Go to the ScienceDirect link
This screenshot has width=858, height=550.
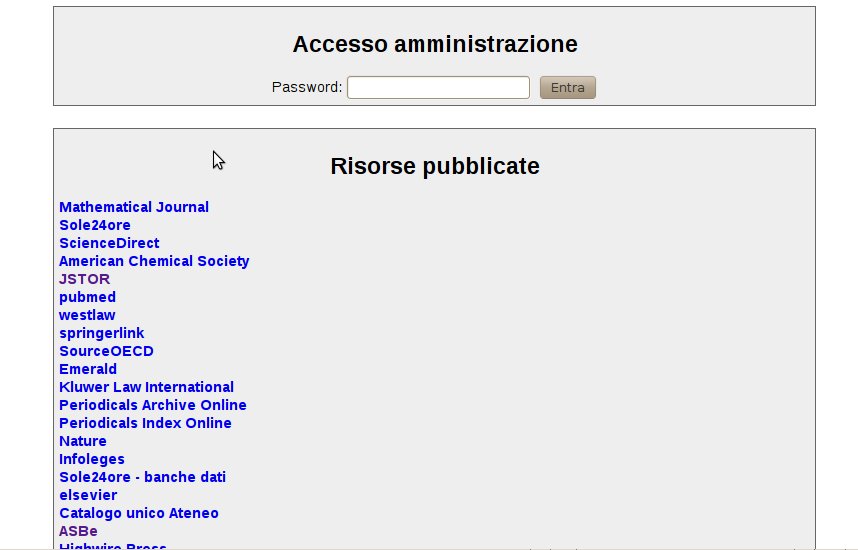[x=109, y=243]
